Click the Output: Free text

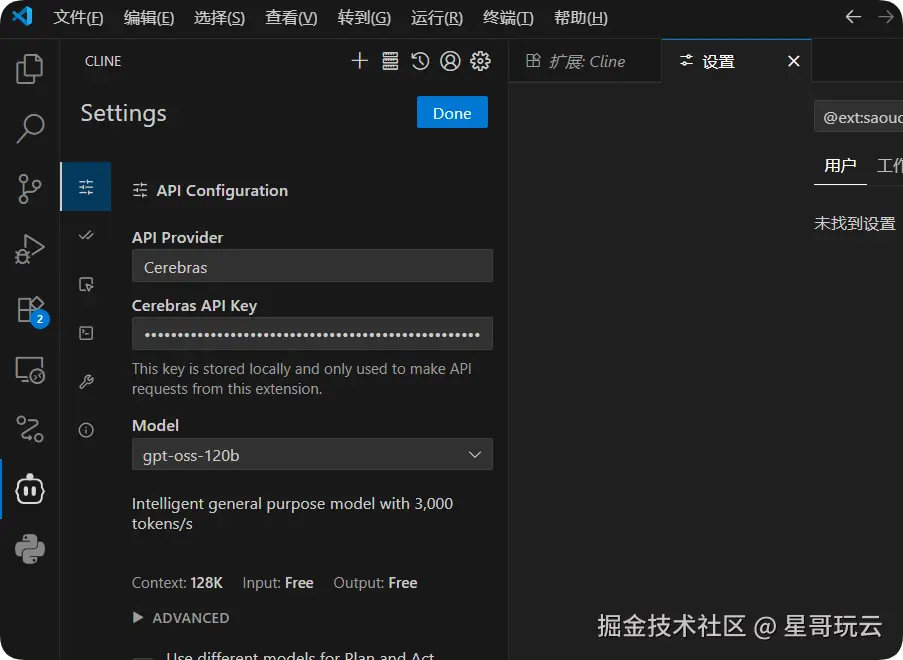[x=375, y=583]
